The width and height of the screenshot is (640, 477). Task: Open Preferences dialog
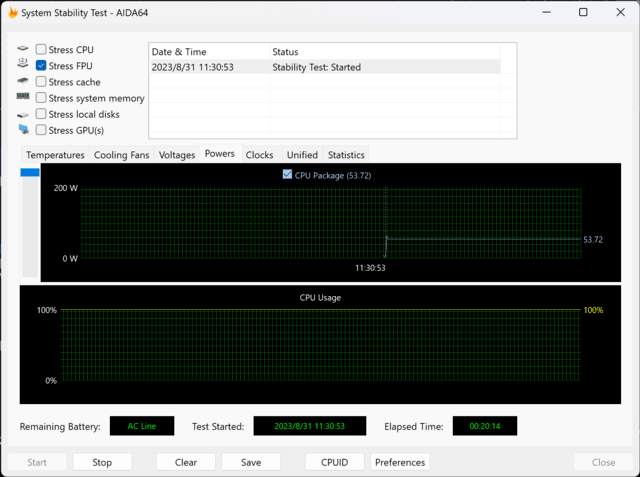click(x=400, y=462)
